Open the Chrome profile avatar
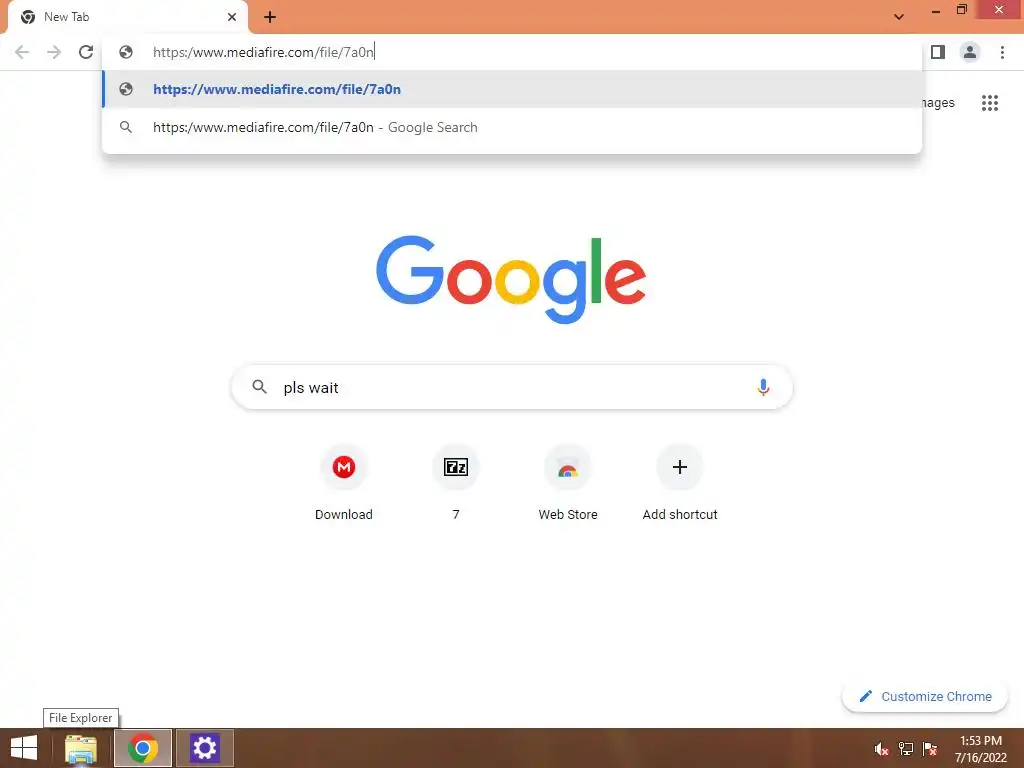Image resolution: width=1024 pixels, height=768 pixels. pos(970,52)
